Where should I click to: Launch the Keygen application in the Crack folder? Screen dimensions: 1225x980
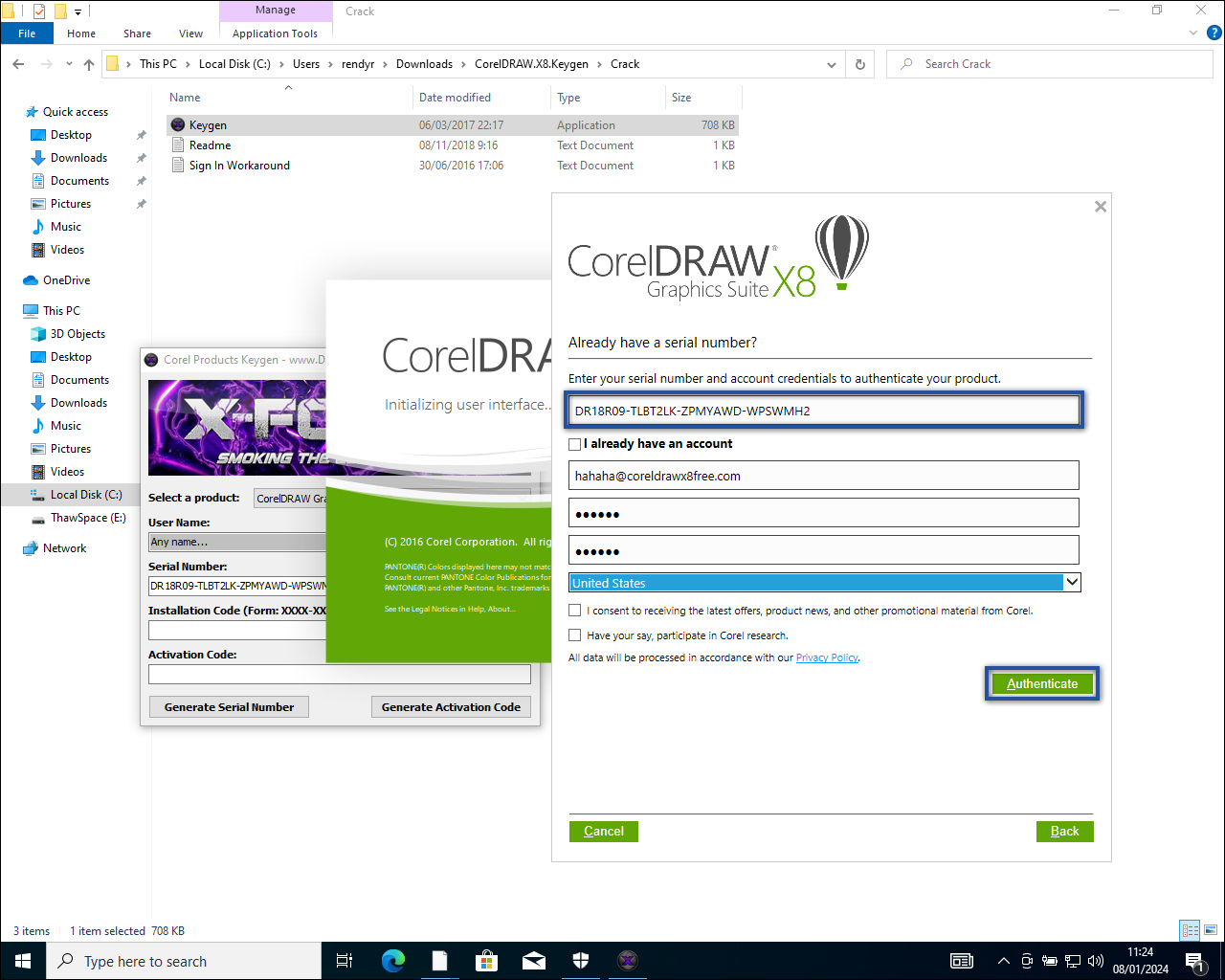click(x=207, y=124)
